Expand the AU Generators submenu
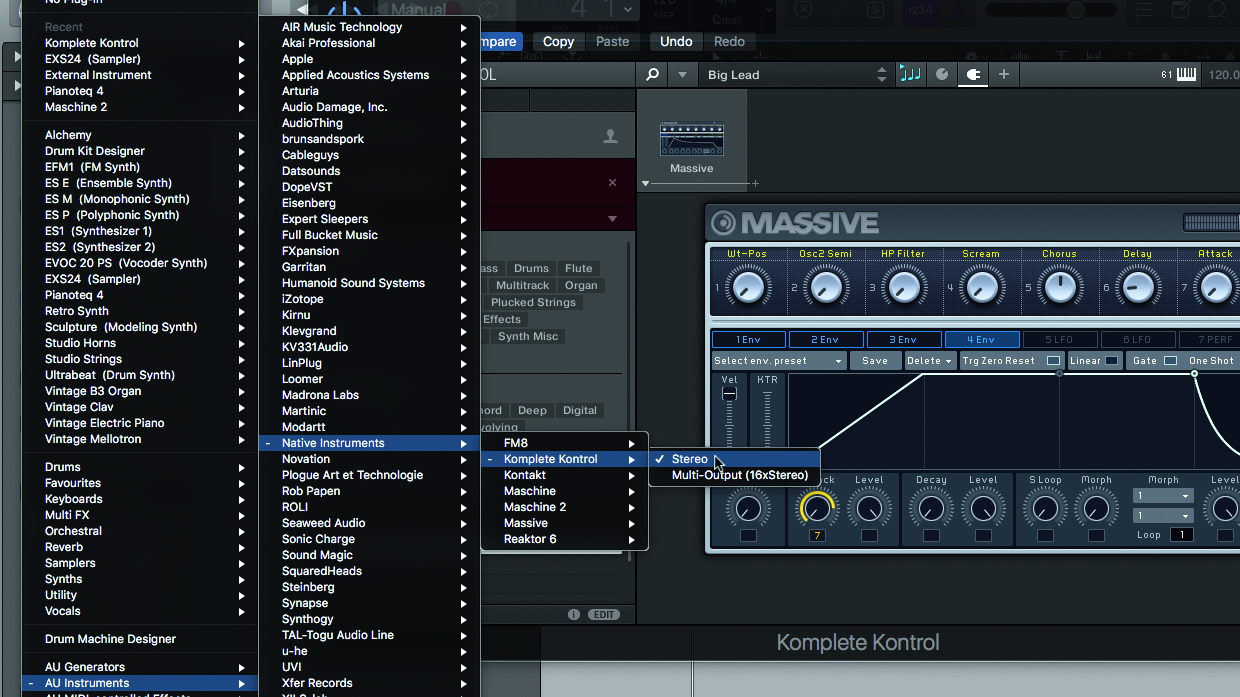The width and height of the screenshot is (1240, 697). click(140, 667)
